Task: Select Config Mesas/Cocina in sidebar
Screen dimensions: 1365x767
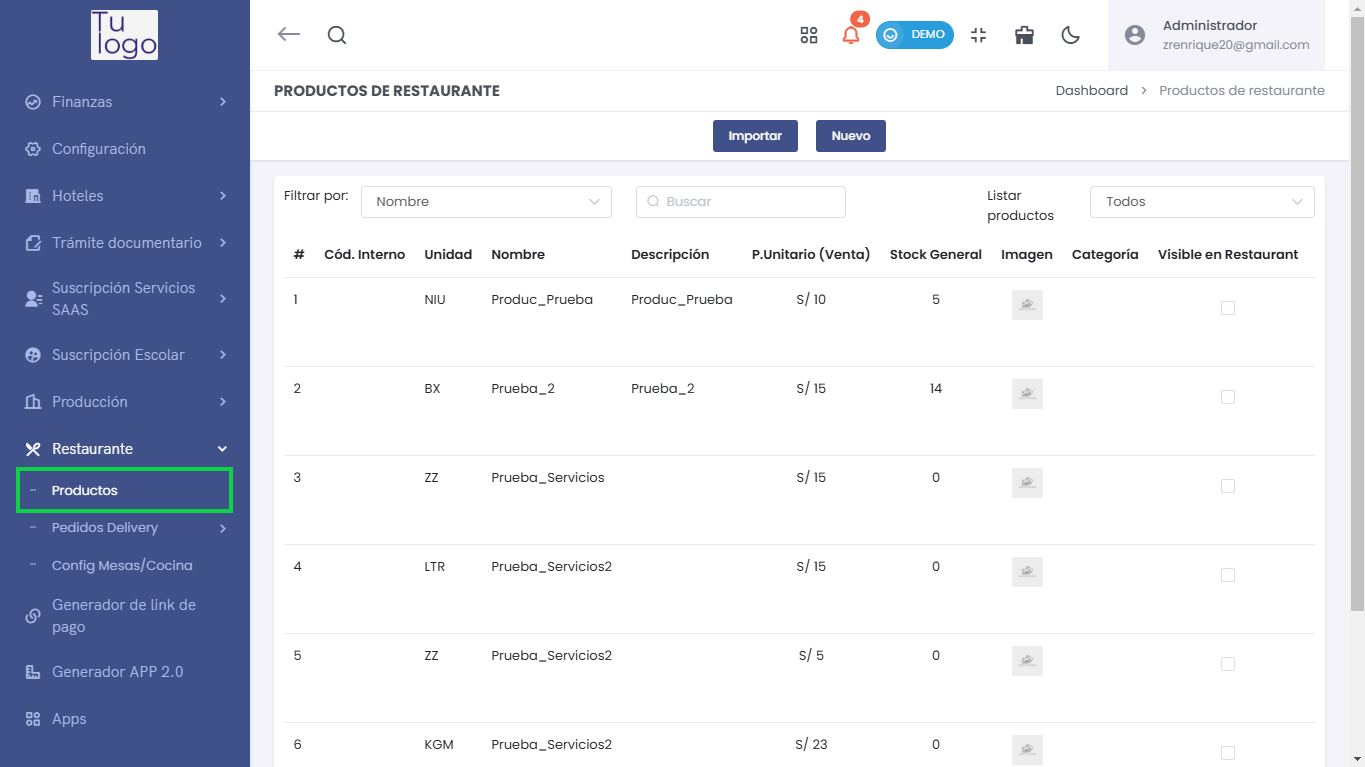Action: [122, 566]
